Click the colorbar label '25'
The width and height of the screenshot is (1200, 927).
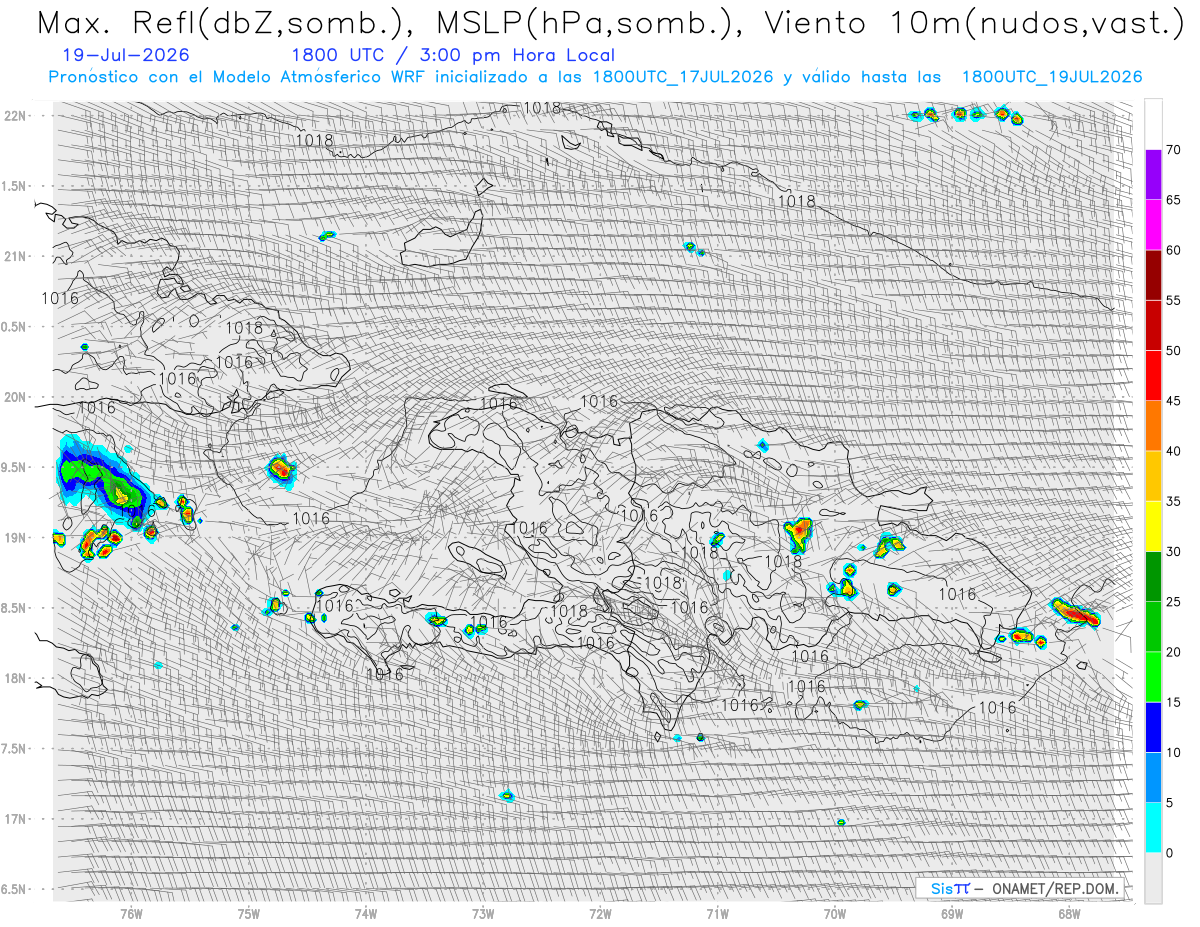point(1173,602)
